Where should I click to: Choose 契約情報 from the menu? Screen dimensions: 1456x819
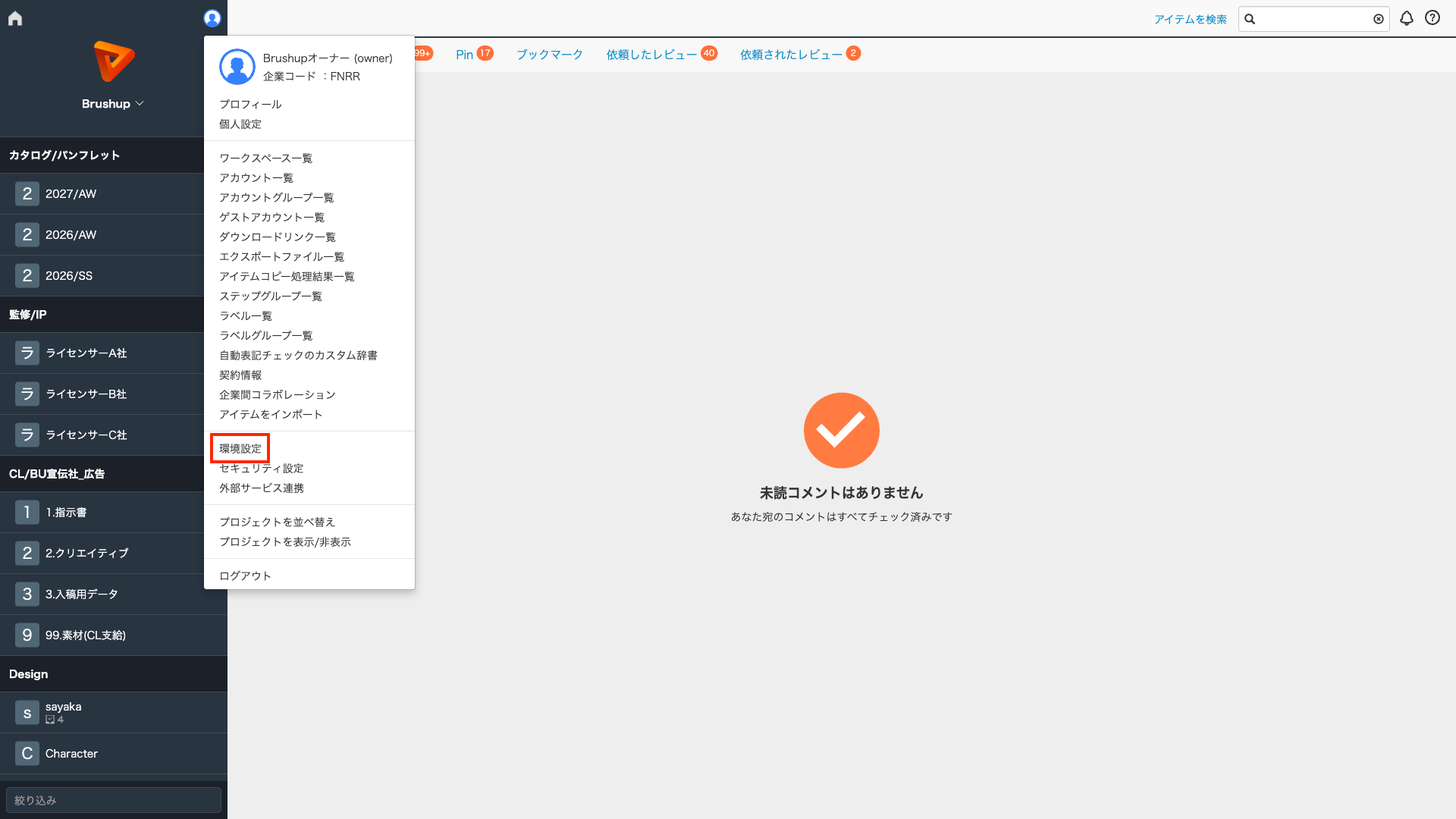(x=240, y=375)
